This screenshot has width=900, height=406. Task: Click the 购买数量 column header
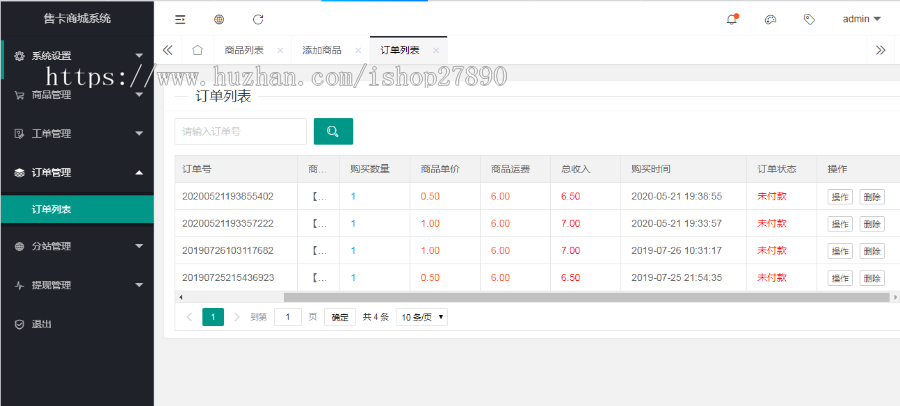tap(375, 169)
